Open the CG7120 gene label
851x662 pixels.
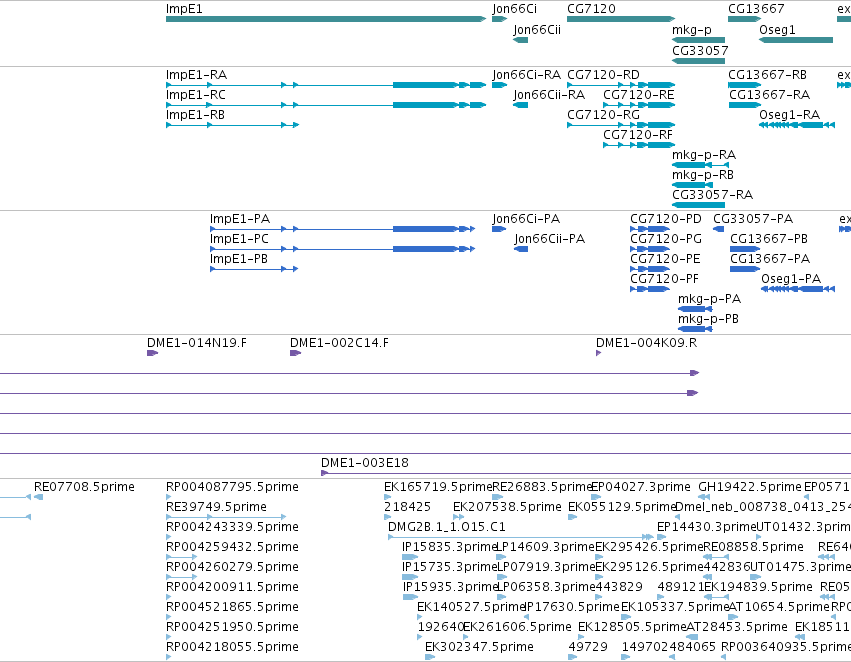click(x=591, y=9)
